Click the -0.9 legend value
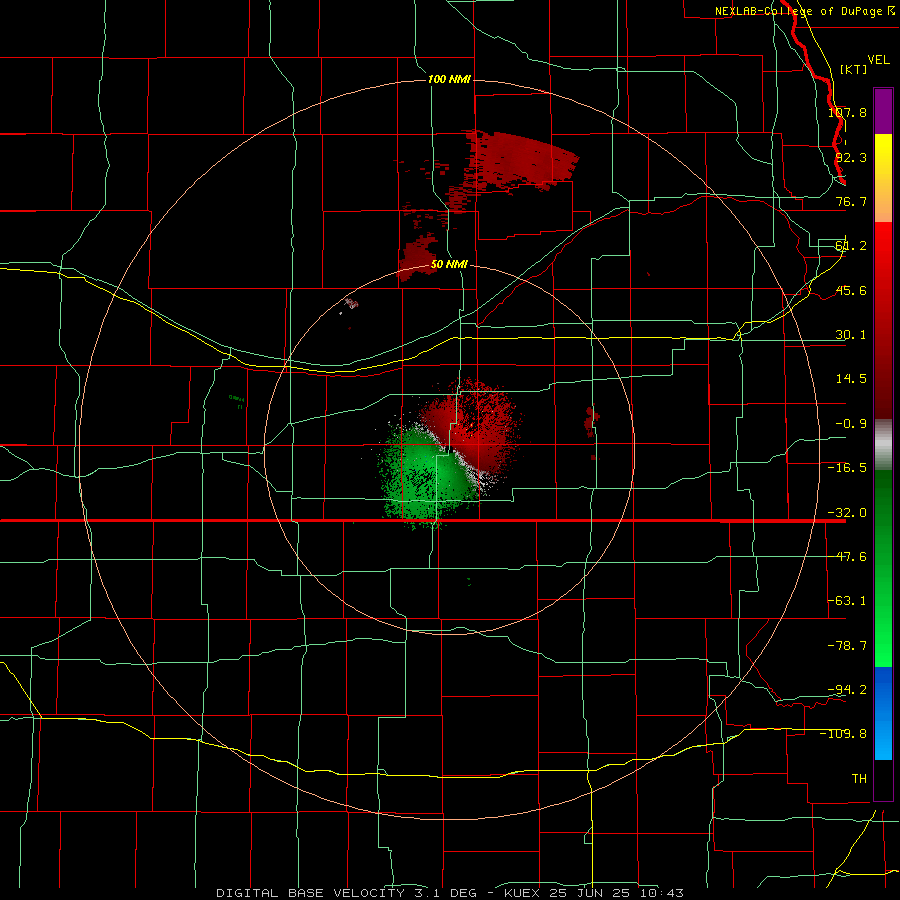Screen dimensions: 900x900 click(x=851, y=424)
